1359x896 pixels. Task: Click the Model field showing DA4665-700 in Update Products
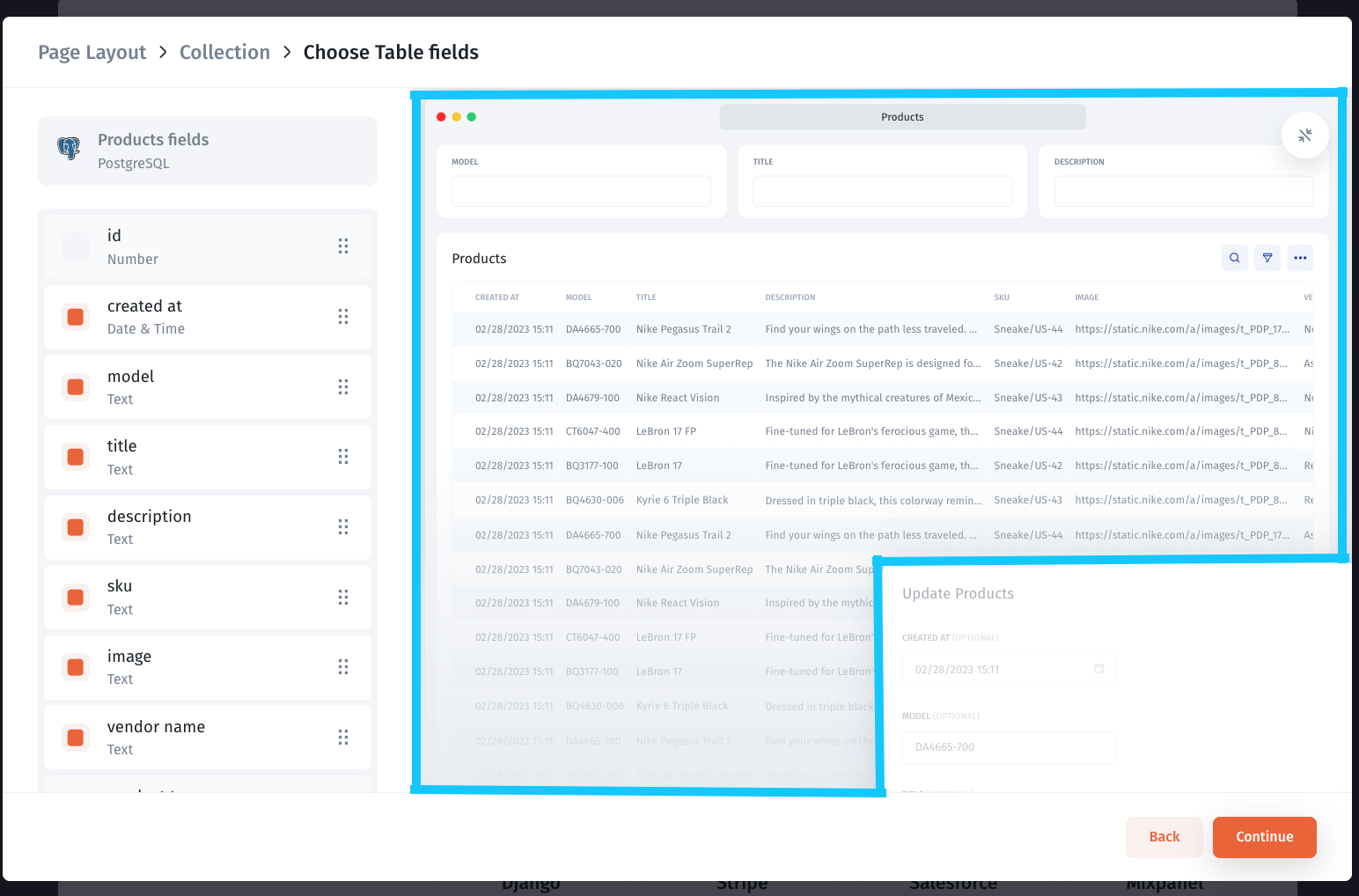click(x=1009, y=747)
